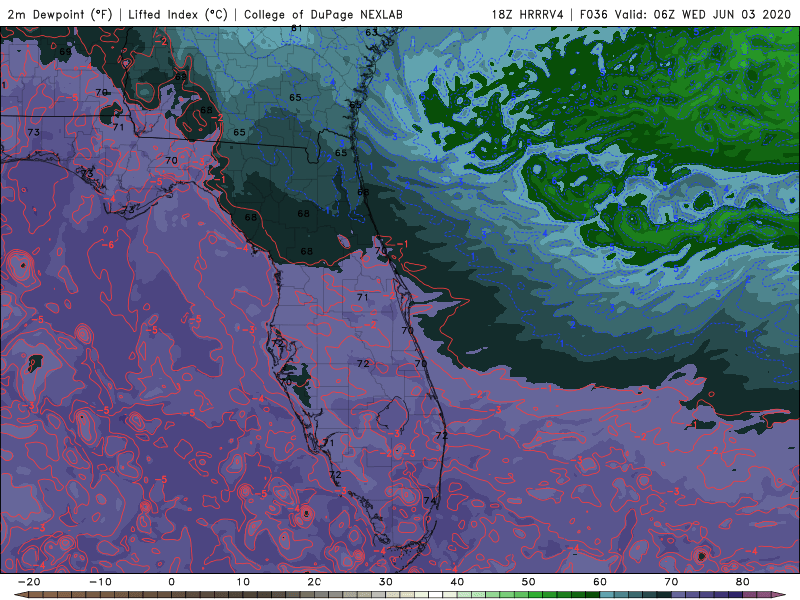Viewport: 800px width, 600px height.
Task: Click the "-10" color bar tick label
Action: (x=100, y=582)
